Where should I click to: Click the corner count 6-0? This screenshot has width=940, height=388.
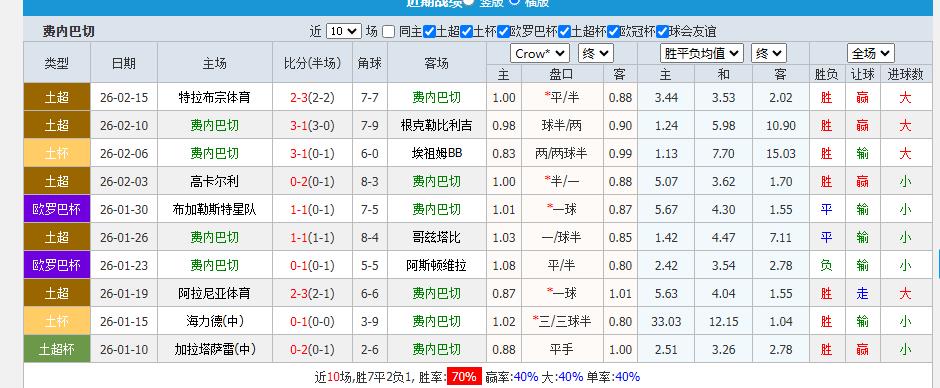370,153
